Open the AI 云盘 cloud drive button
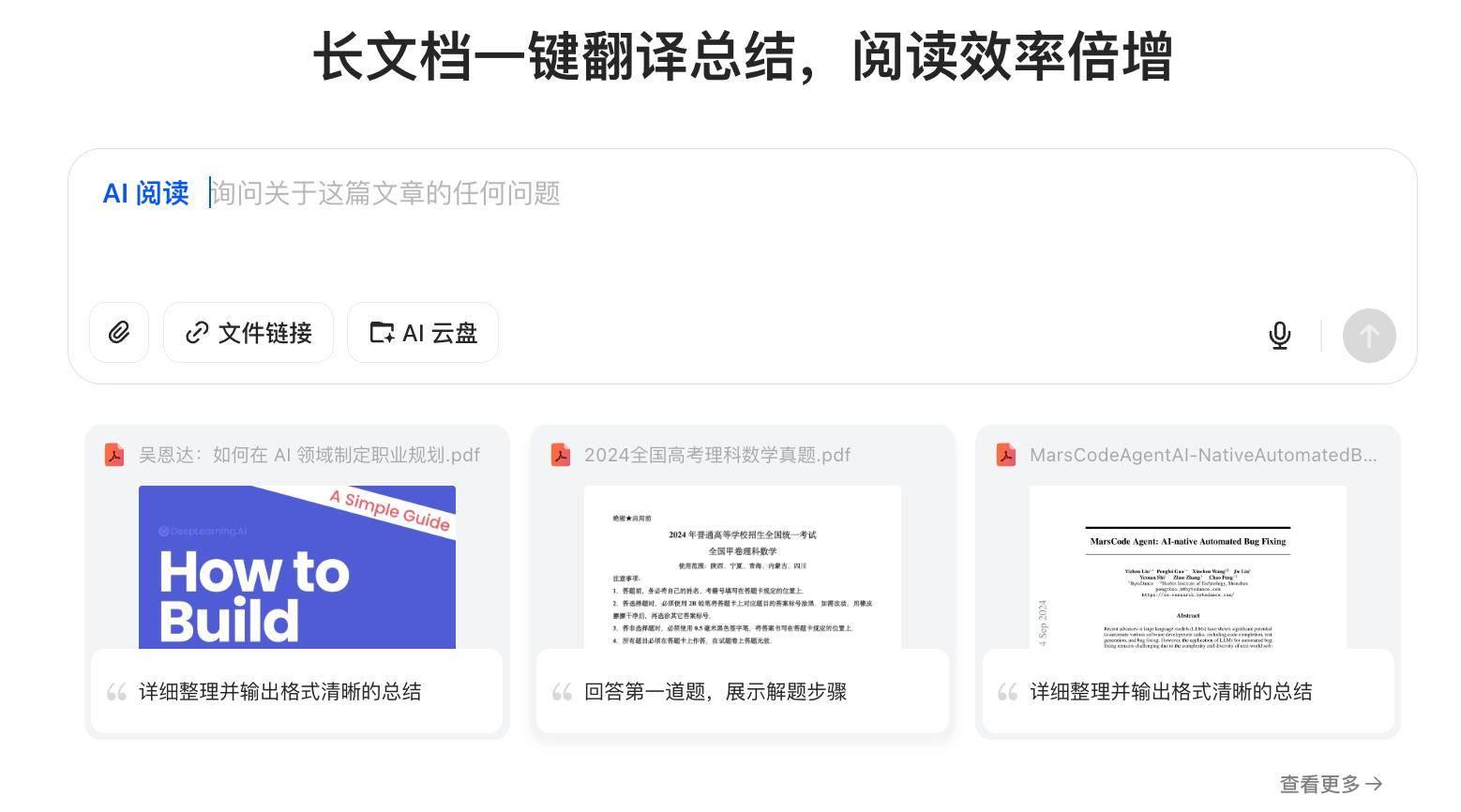The width and height of the screenshot is (1461, 812). 423,333
